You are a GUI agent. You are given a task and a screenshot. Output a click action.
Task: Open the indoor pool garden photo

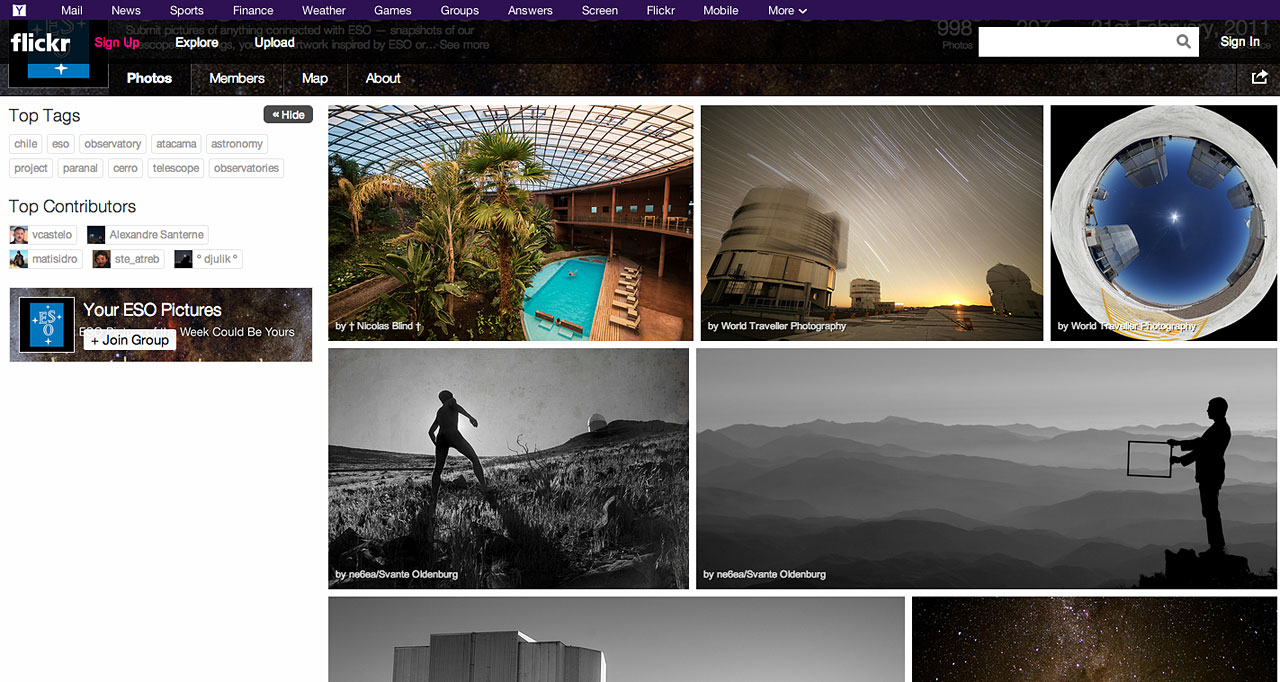point(510,222)
